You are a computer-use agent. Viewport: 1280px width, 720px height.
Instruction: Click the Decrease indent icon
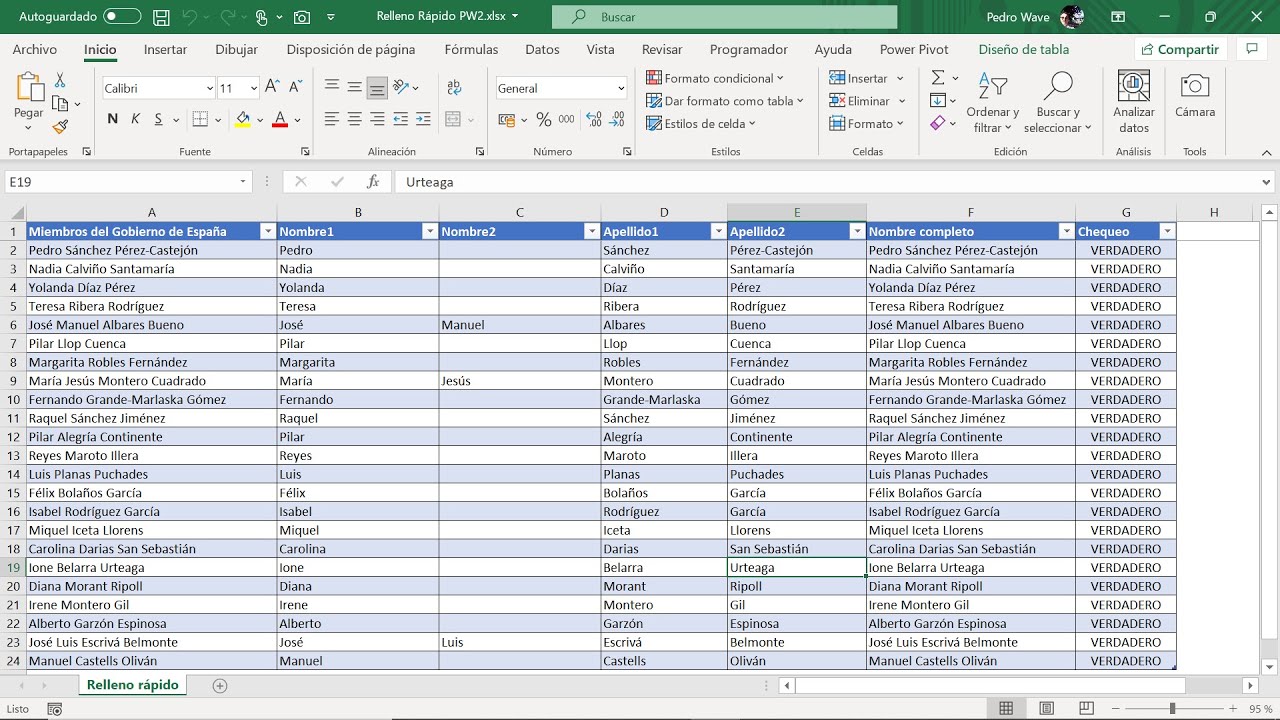(400, 119)
